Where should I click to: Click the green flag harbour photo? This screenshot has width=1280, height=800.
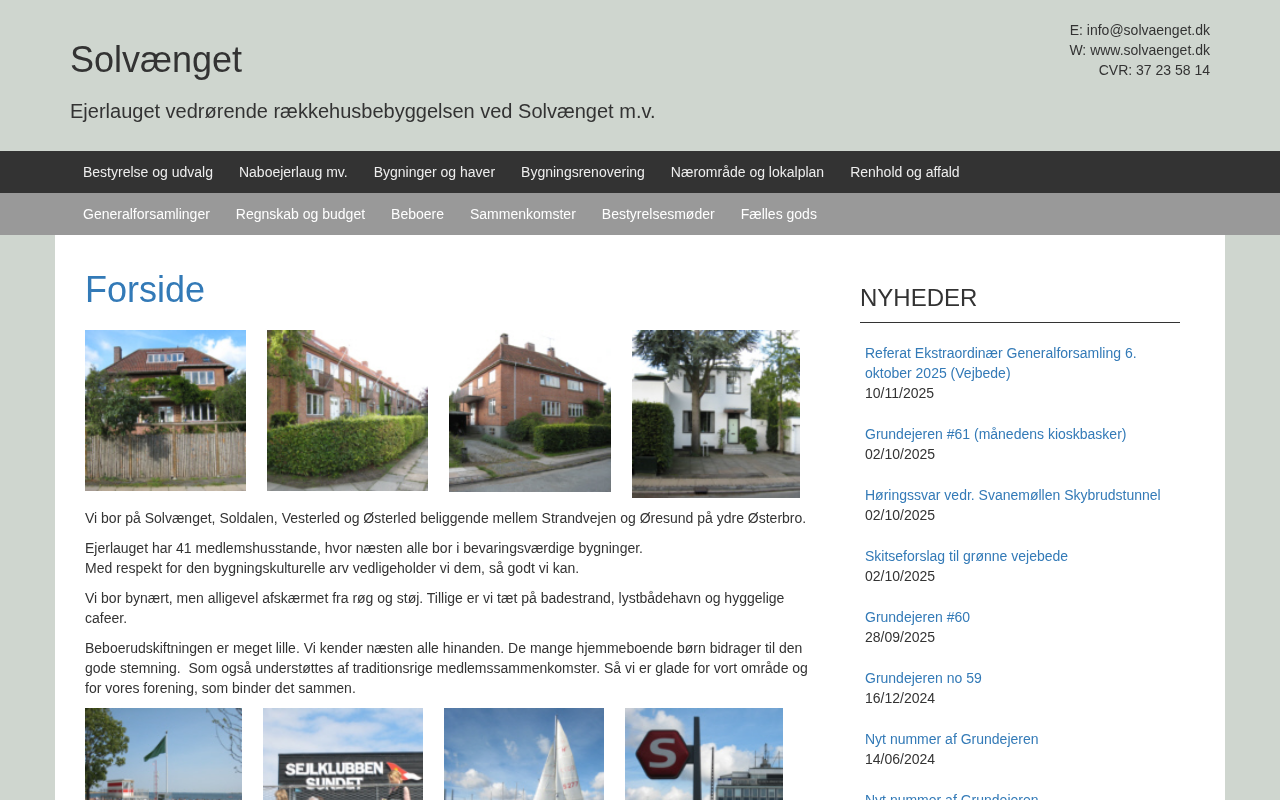[x=163, y=754]
